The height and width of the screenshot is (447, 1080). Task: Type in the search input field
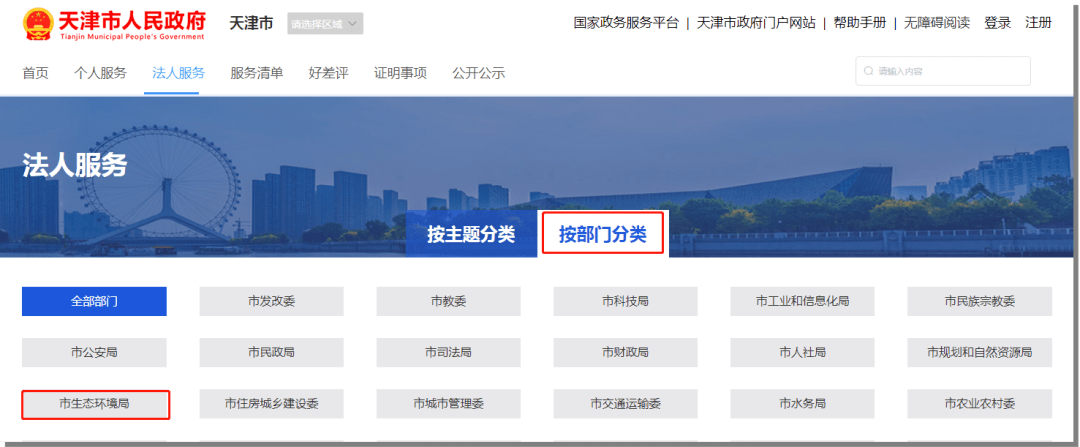point(950,71)
